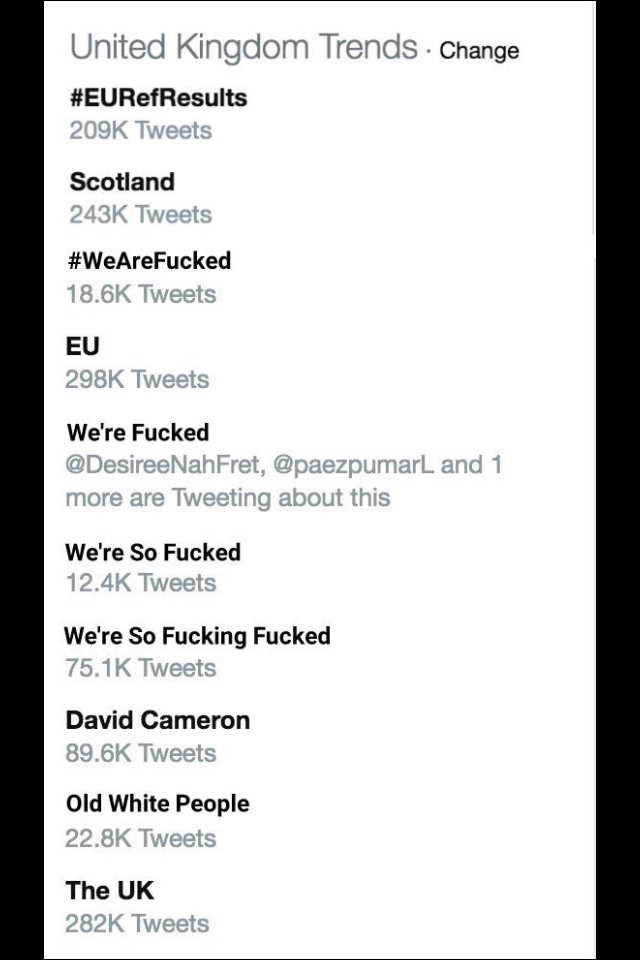Click the United Kingdom Trends heading
This screenshot has width=640, height=960.
click(243, 47)
